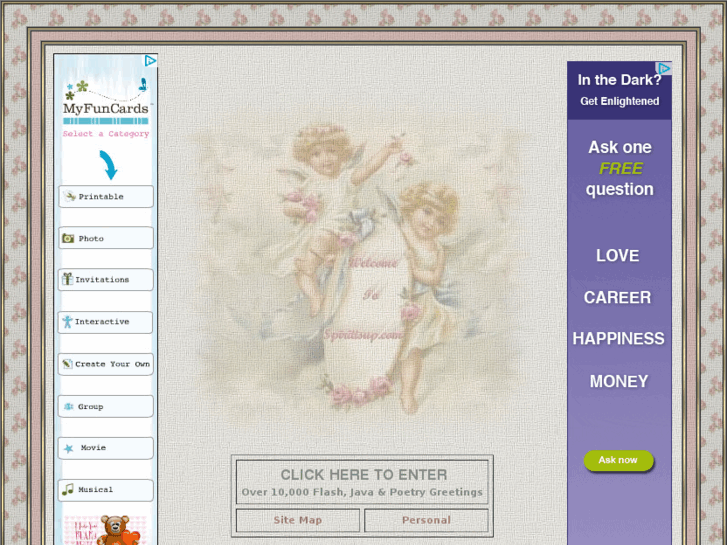The height and width of the screenshot is (545, 727).
Task: Click the green Ask now button
Action: (619, 460)
